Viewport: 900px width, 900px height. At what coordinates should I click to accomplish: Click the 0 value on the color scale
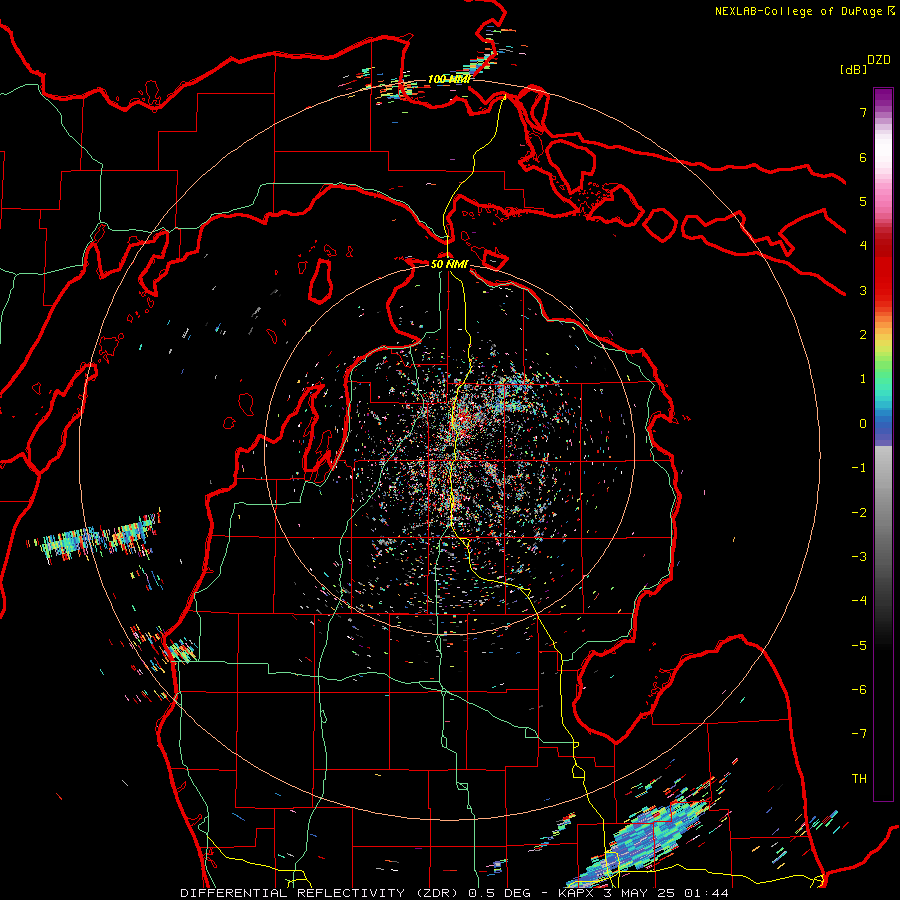(x=863, y=424)
